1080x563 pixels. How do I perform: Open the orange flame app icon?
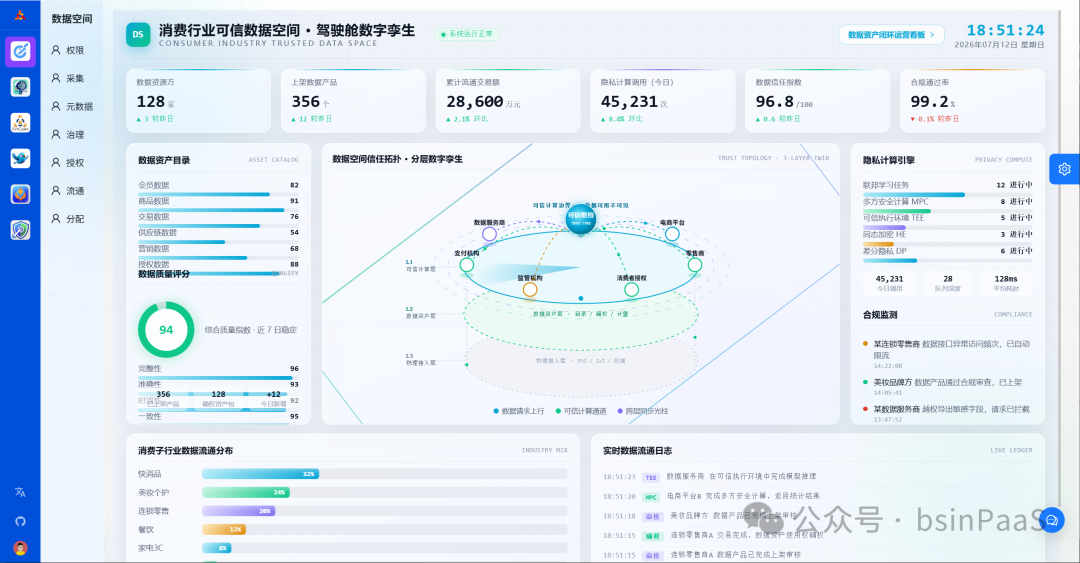click(20, 194)
